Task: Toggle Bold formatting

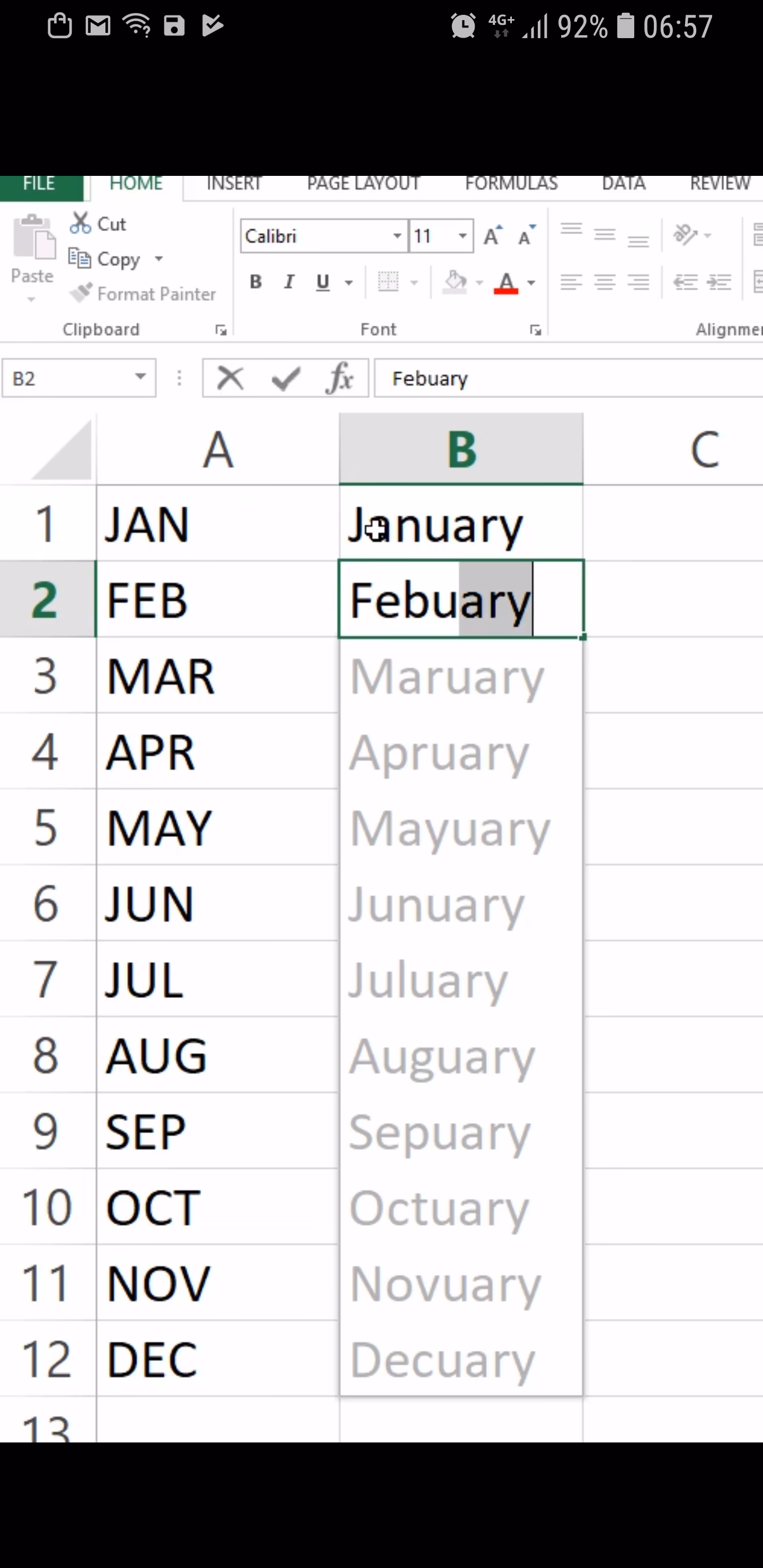Action: [256, 282]
